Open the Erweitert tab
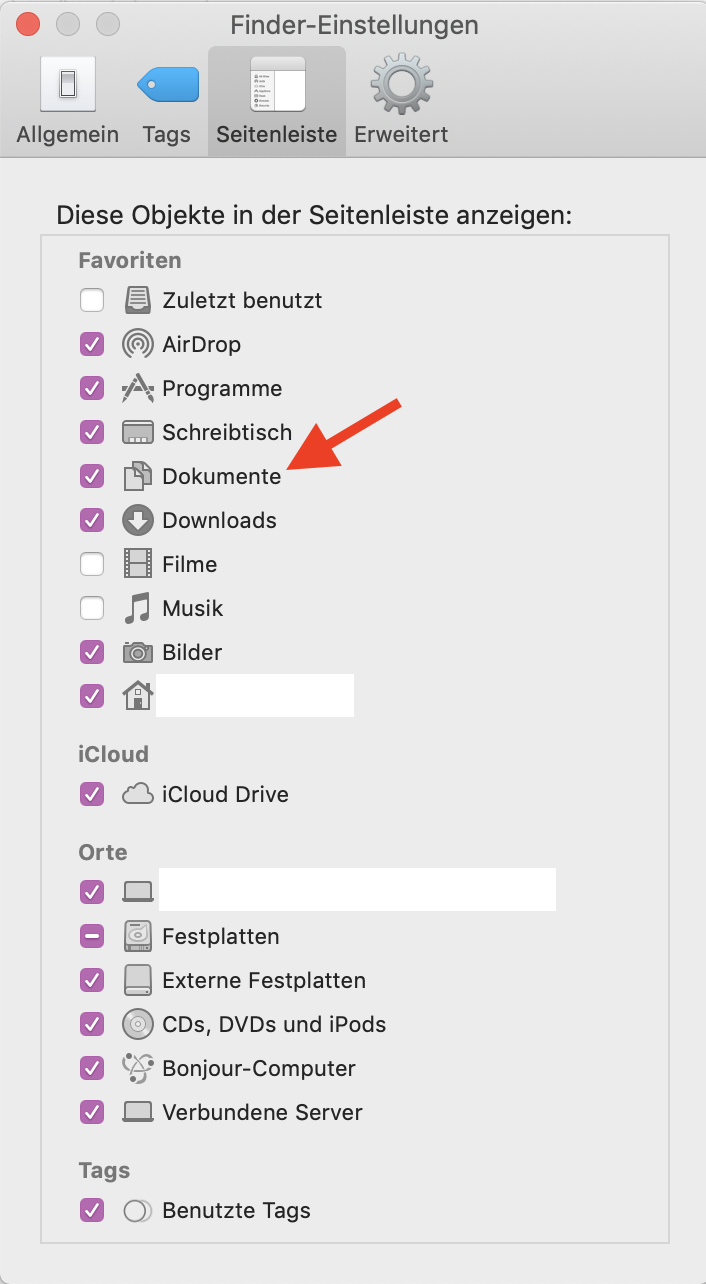This screenshot has height=1284, width=706. tap(401, 100)
